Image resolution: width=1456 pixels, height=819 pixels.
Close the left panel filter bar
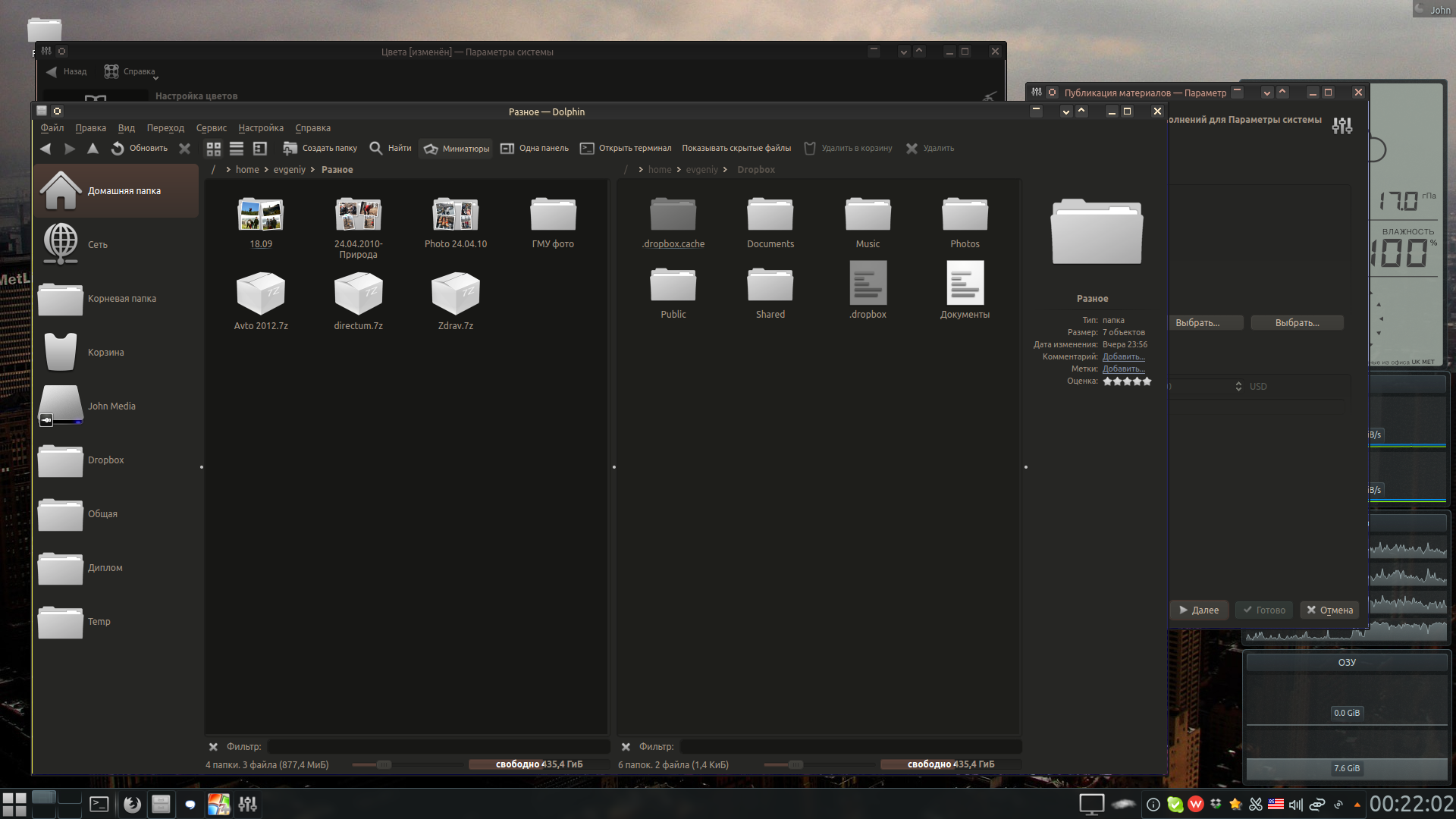tap(213, 747)
